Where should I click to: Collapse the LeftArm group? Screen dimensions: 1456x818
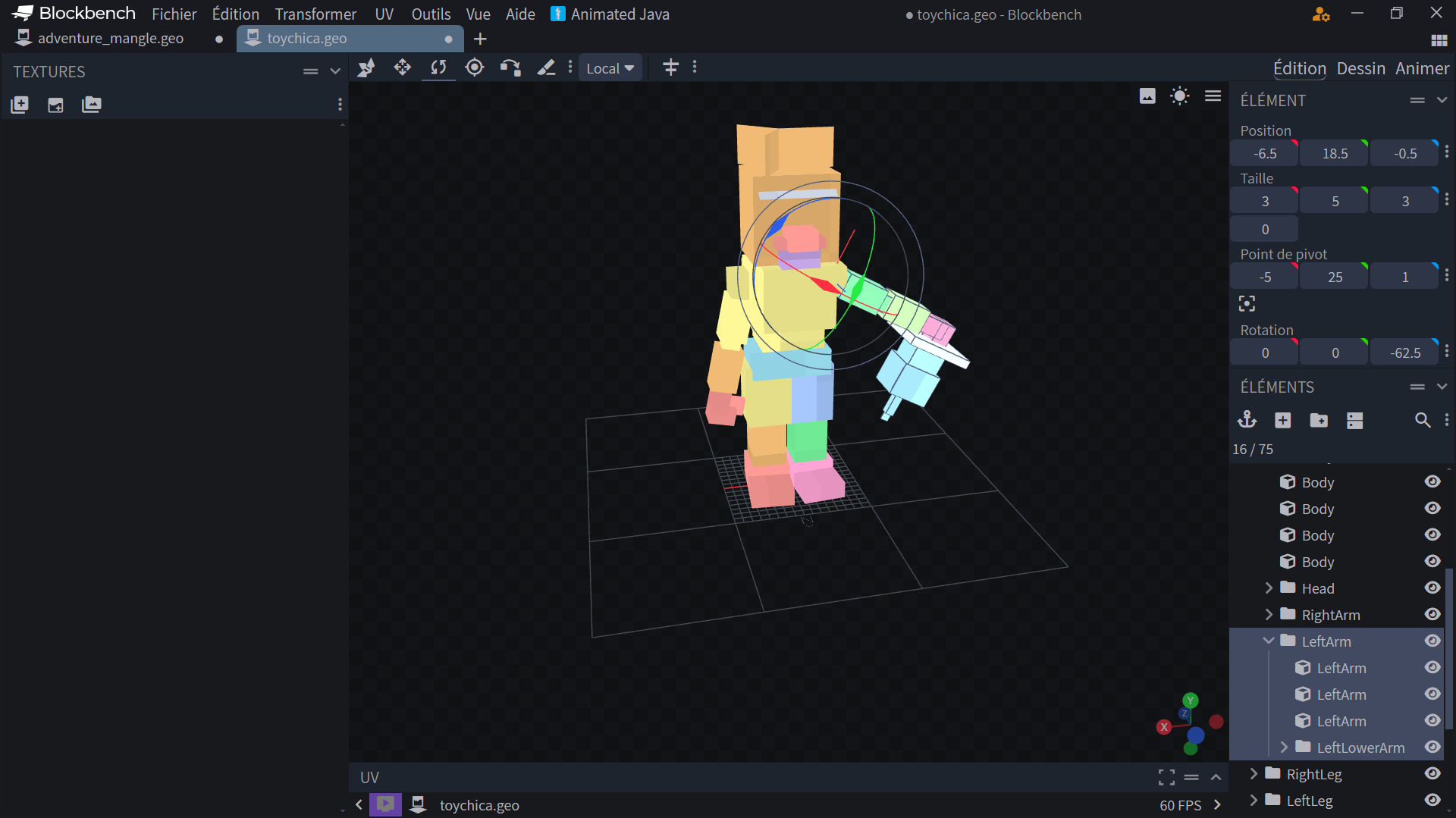[x=1269, y=641]
